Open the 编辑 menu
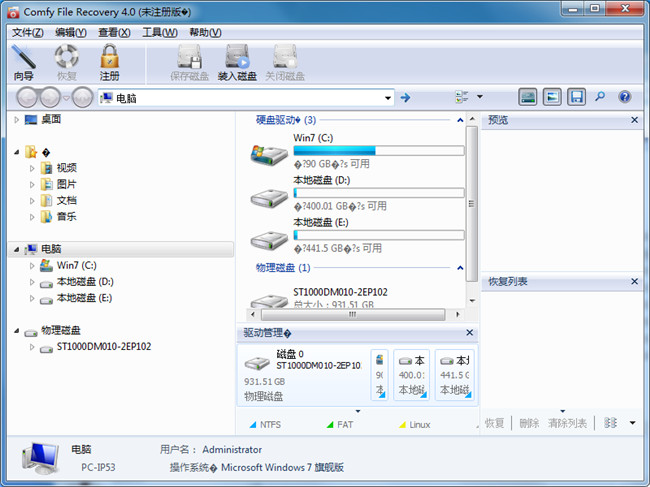Viewport: 650px width, 487px height. [70, 32]
